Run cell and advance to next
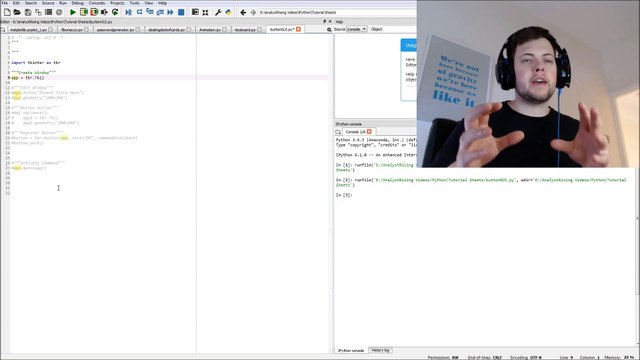The height and width of the screenshot is (360, 640). [94, 12]
